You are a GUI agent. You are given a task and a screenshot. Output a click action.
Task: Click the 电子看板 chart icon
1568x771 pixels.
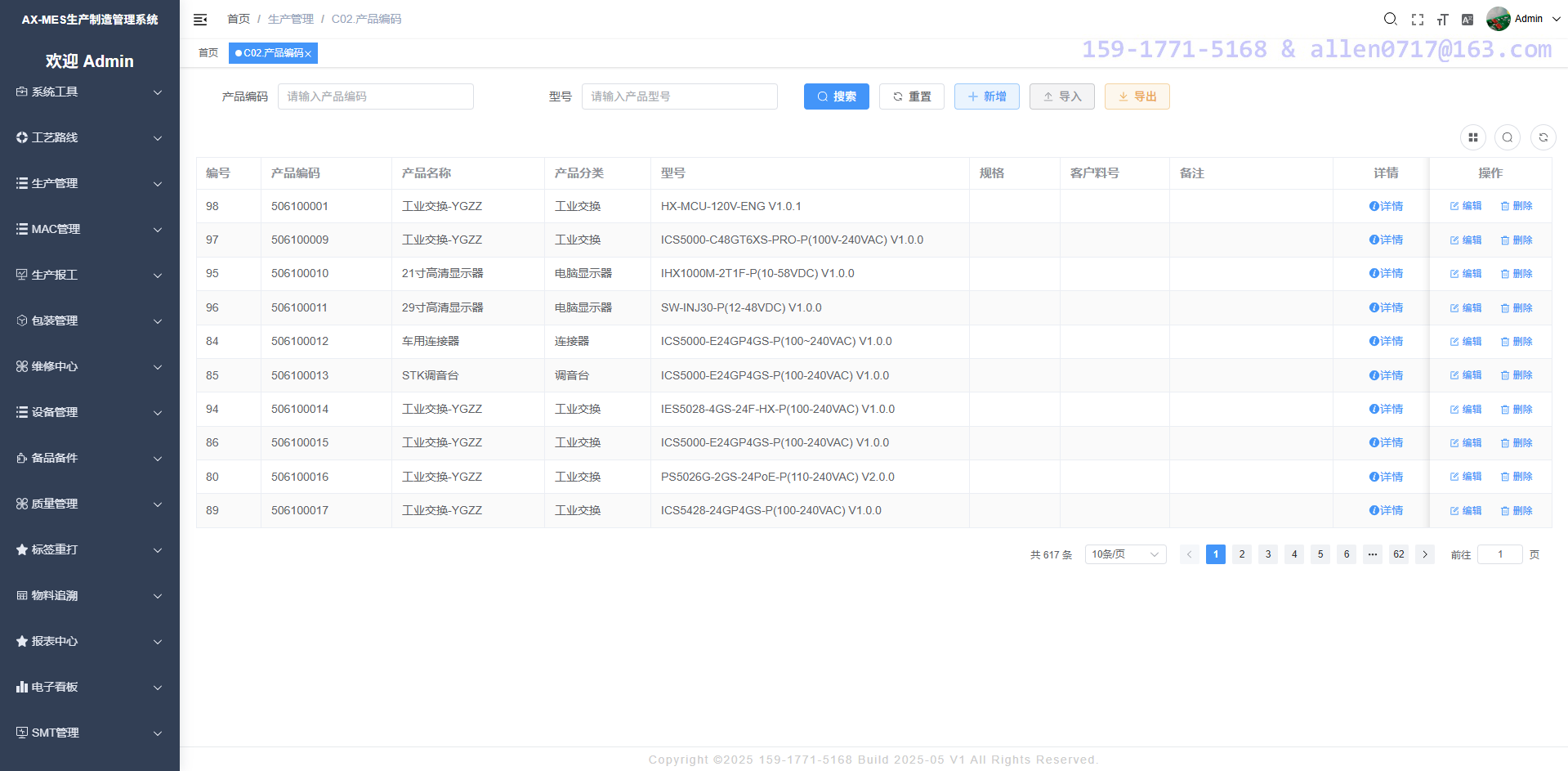22,687
